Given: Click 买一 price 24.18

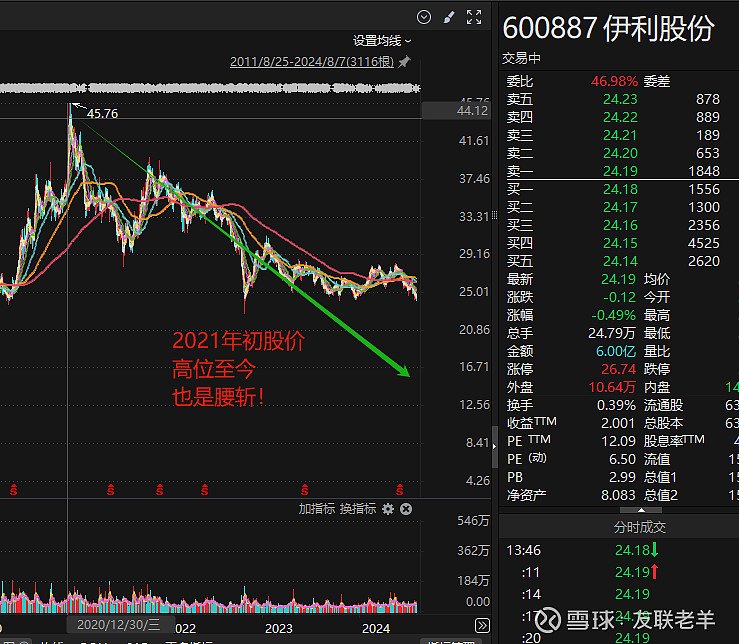Looking at the screenshot, I should tap(620, 189).
